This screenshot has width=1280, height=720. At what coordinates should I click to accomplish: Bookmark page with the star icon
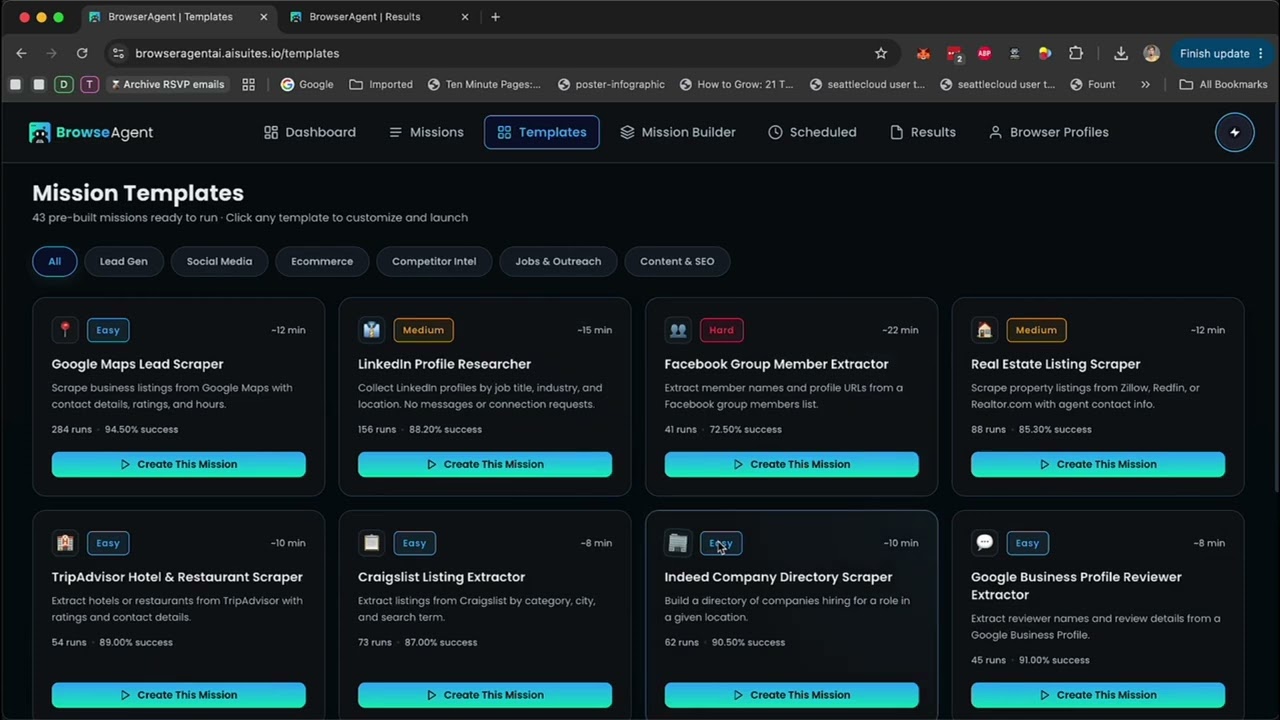[x=881, y=53]
